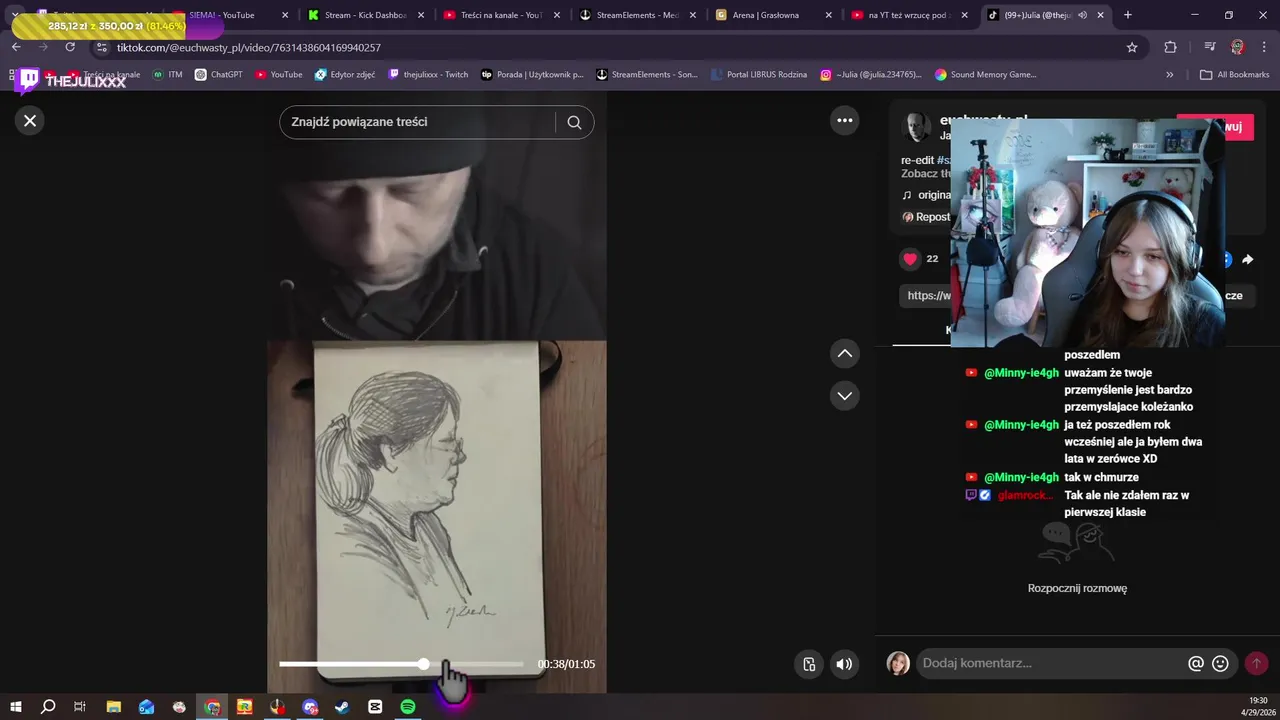
Task: Focus the 'Dodaj komentarz...' comment field
Action: pos(1050,663)
